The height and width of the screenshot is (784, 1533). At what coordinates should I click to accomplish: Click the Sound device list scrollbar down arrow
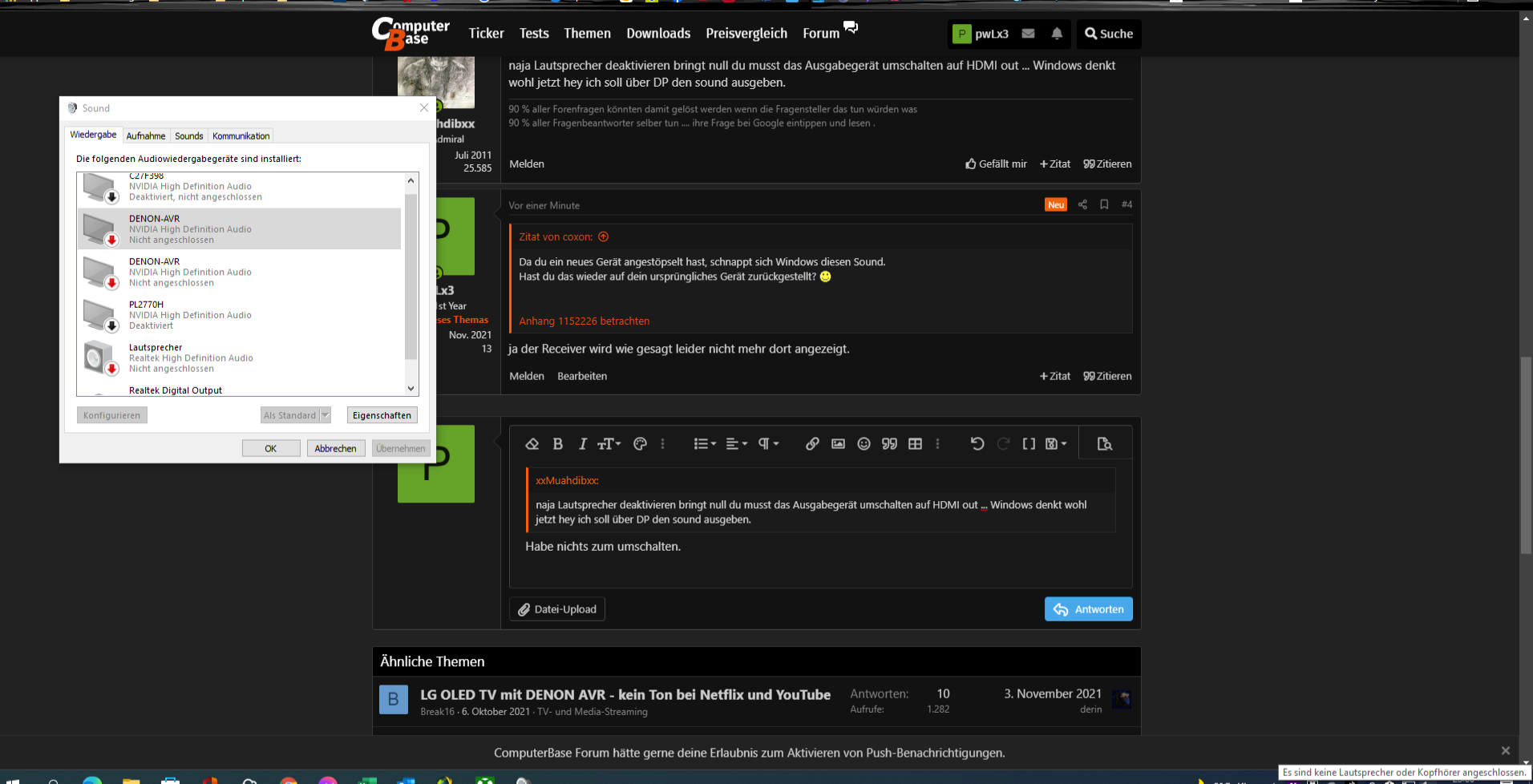pyautogui.click(x=411, y=389)
